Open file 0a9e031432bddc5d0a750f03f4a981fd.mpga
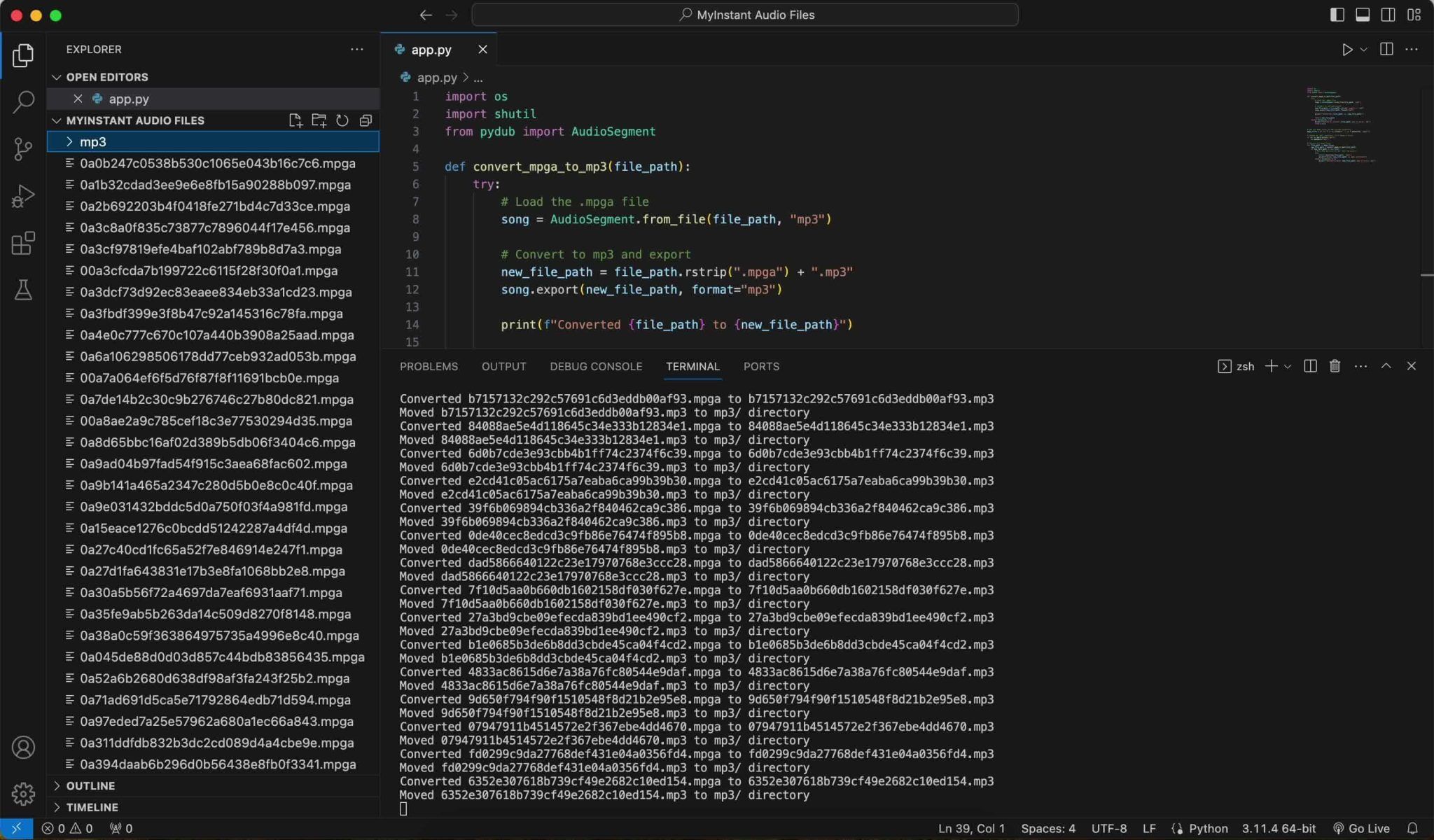1434x840 pixels. (213, 507)
